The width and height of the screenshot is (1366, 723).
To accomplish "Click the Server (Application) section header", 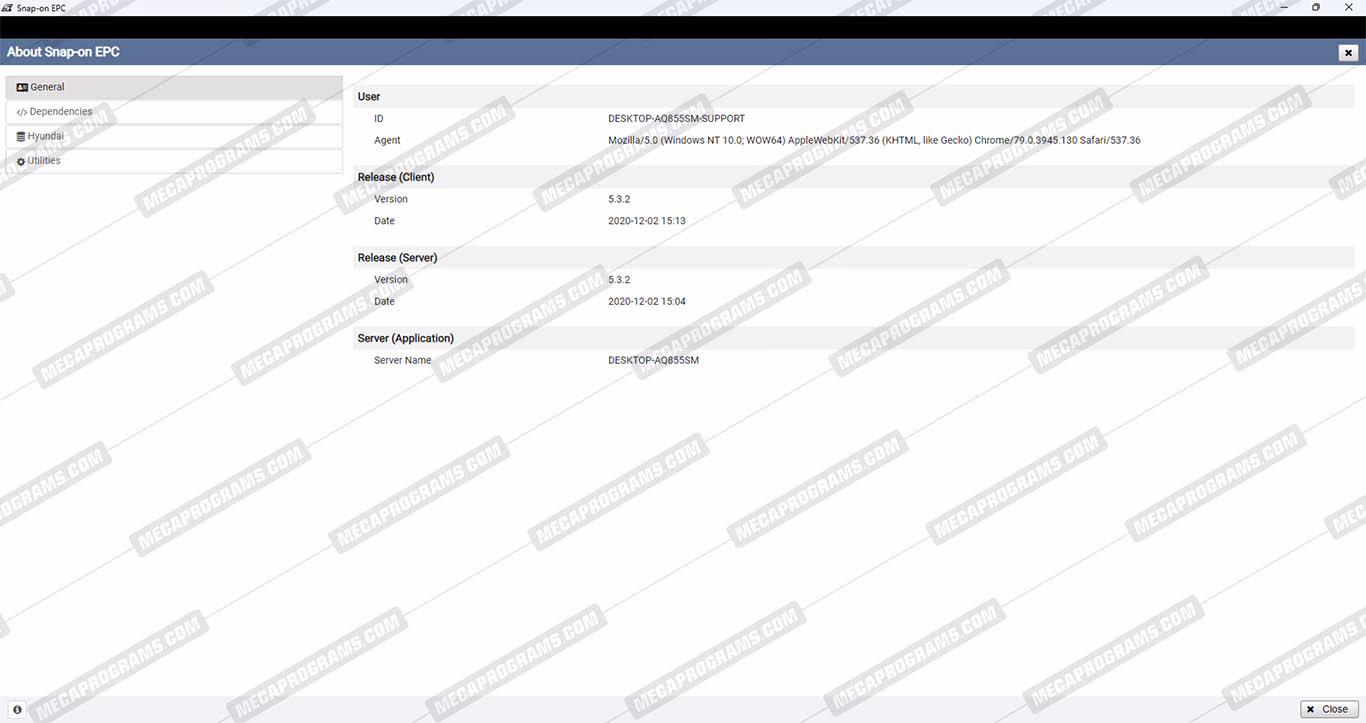I will 855,339.
